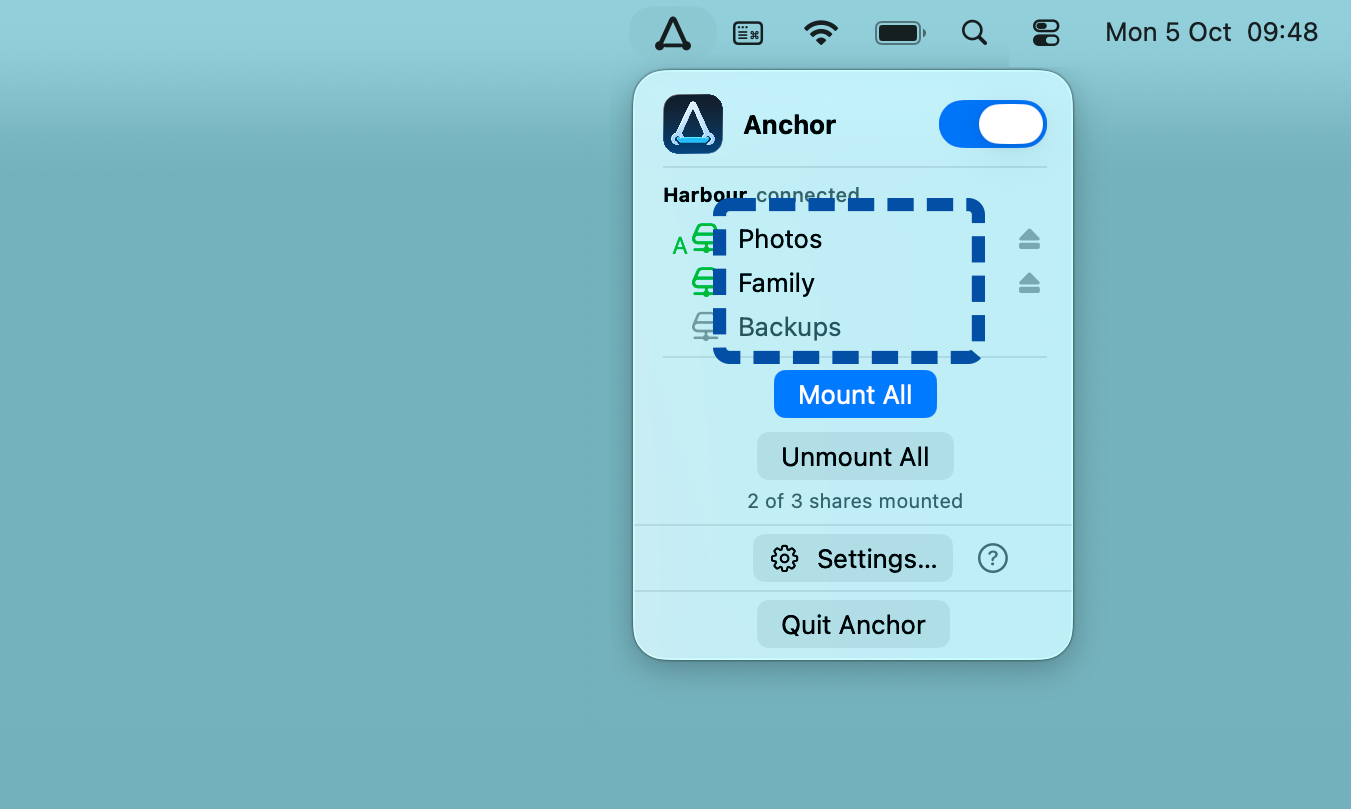Select the unmounted Backups share name
This screenshot has height=809, width=1351.
(x=789, y=327)
